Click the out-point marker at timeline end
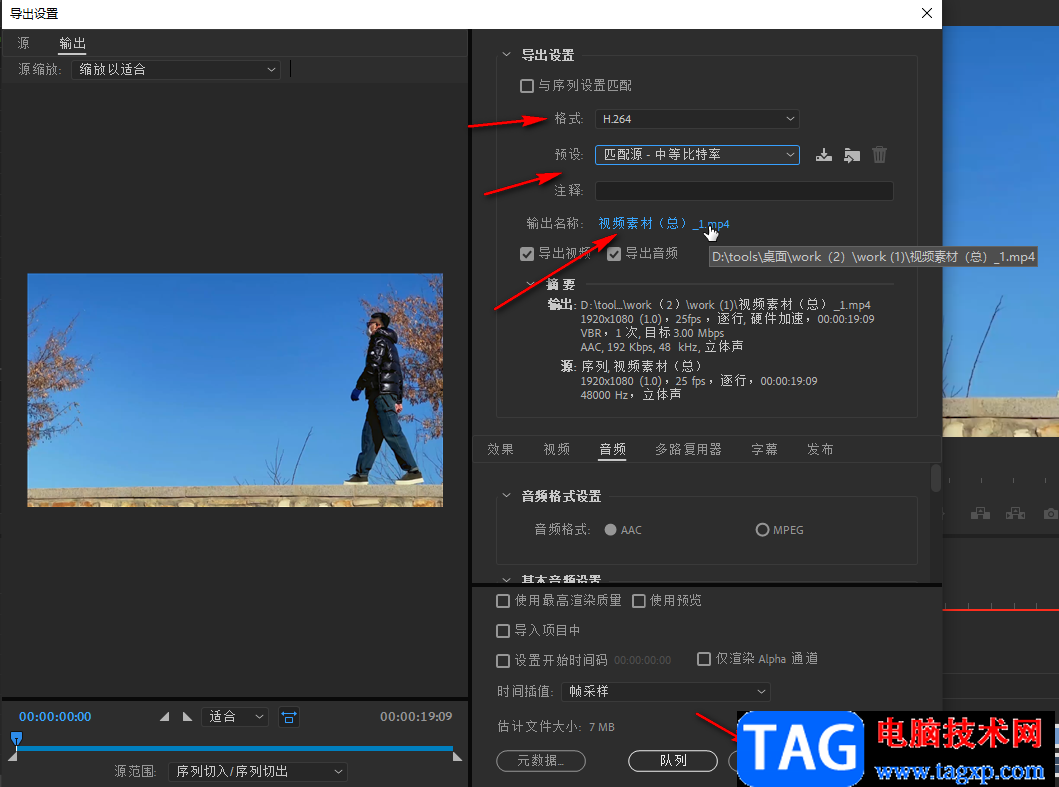The image size is (1059, 787). click(x=457, y=757)
